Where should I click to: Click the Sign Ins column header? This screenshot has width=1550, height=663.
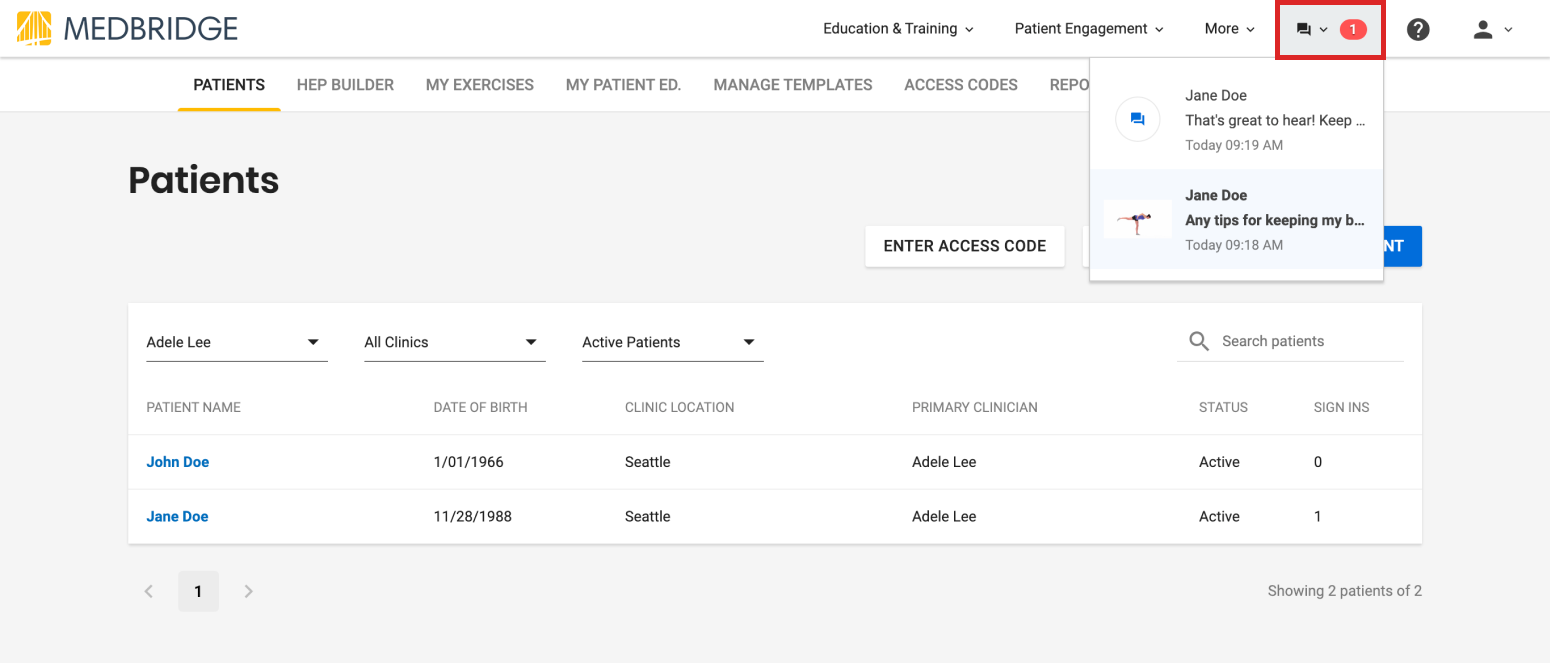[1342, 407]
